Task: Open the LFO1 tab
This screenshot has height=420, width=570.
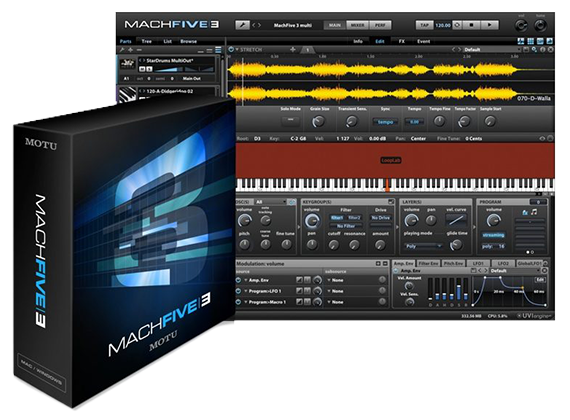Action: [478, 263]
